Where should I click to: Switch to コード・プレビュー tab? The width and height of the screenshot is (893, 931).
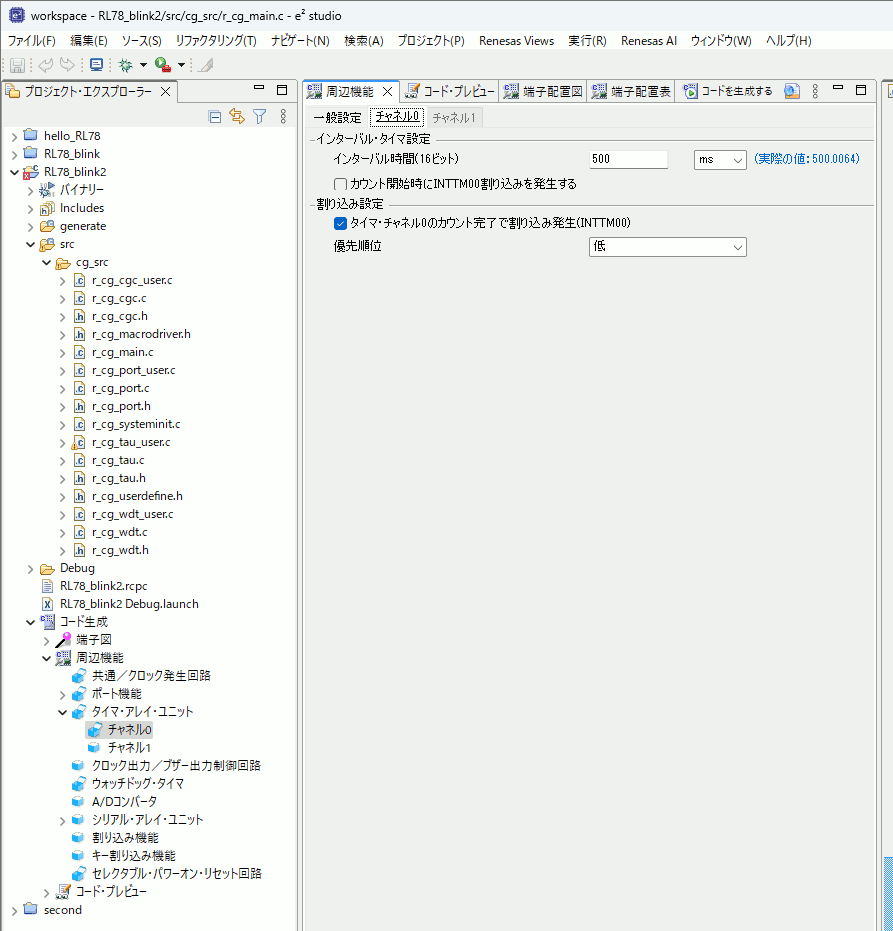point(450,91)
